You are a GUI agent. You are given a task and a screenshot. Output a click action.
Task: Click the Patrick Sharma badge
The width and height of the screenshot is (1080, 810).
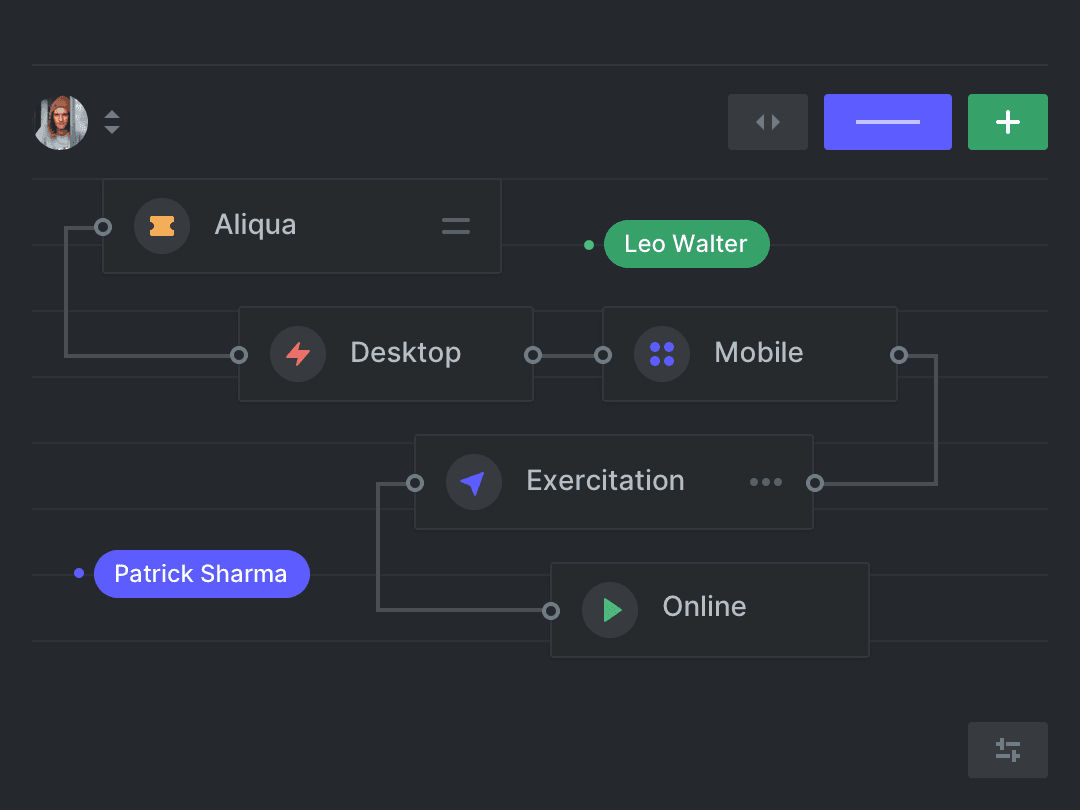coord(201,573)
